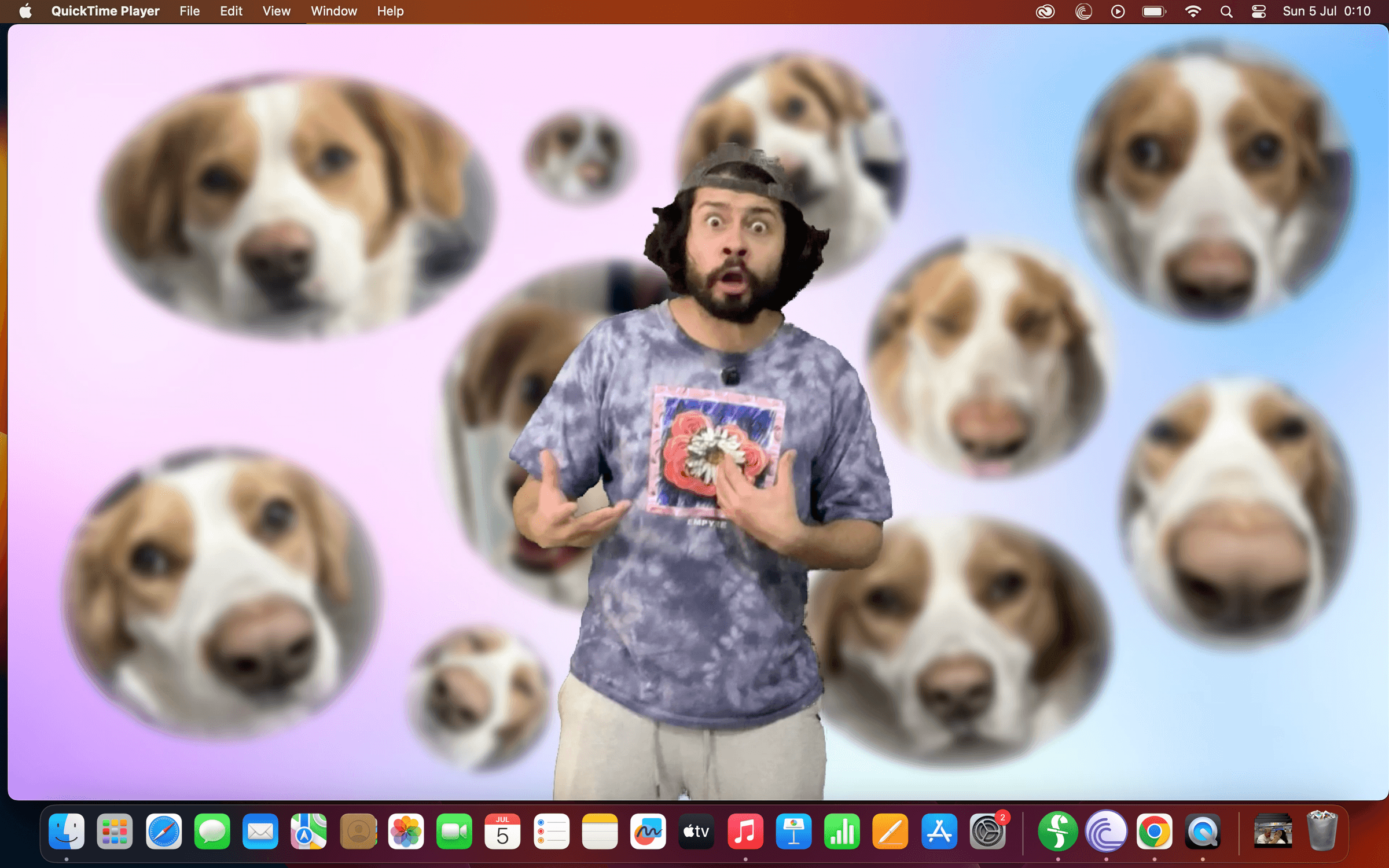
Task: Open the QuickTime Player app menu
Action: tap(105, 11)
